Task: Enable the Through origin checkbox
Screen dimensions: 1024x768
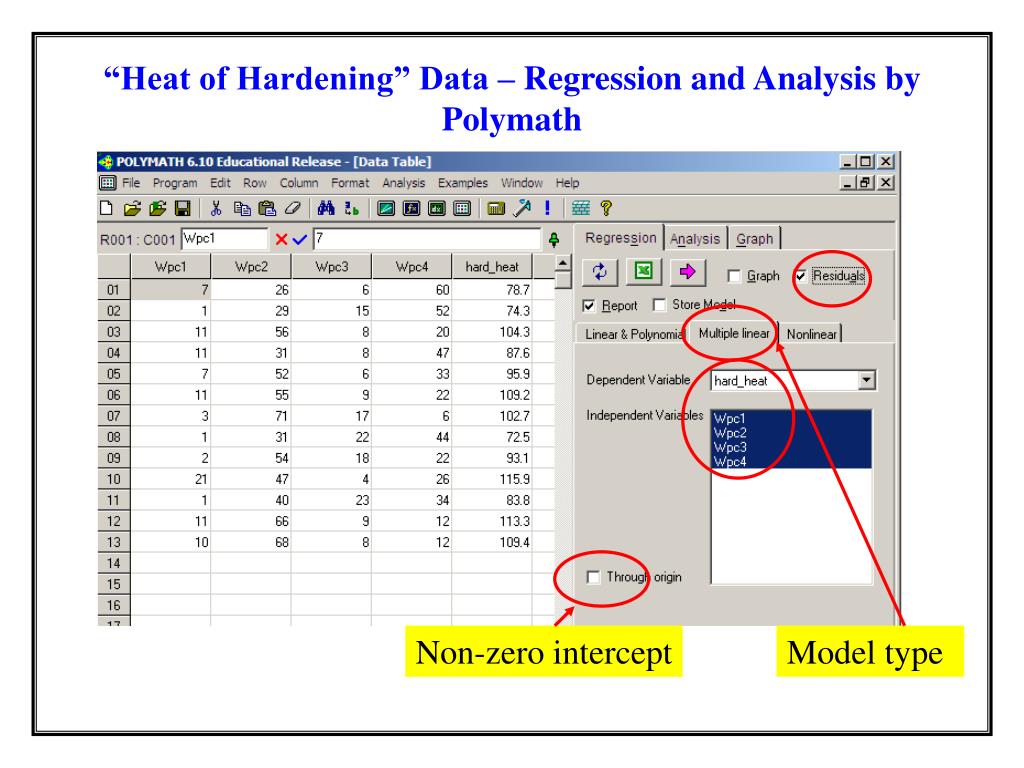Action: [593, 577]
